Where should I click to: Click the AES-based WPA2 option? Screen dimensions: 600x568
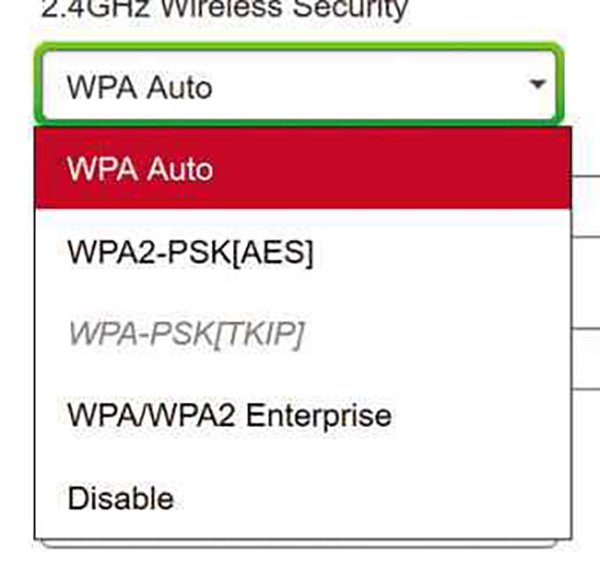tap(303, 252)
